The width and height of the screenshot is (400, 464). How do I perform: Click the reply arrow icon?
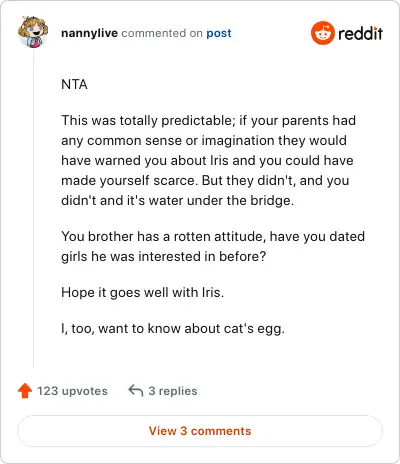click(x=136, y=390)
